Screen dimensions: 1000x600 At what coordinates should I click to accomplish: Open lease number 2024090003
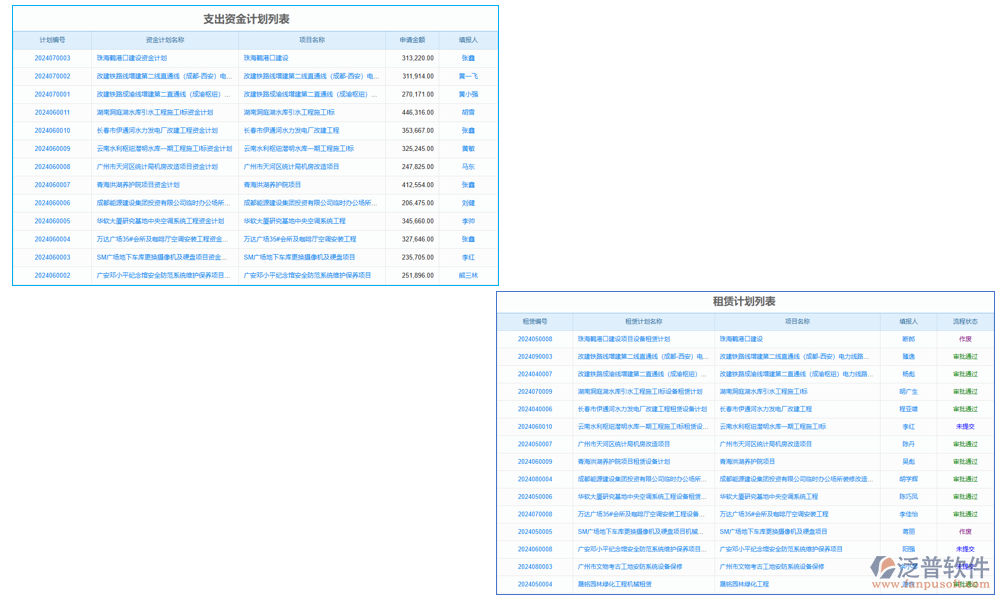pos(535,357)
